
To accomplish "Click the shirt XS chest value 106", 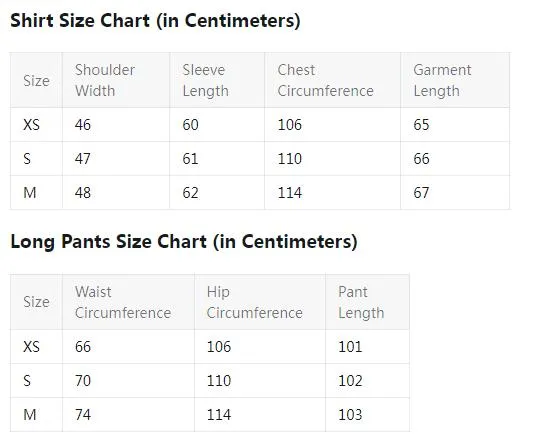I will click(290, 125).
